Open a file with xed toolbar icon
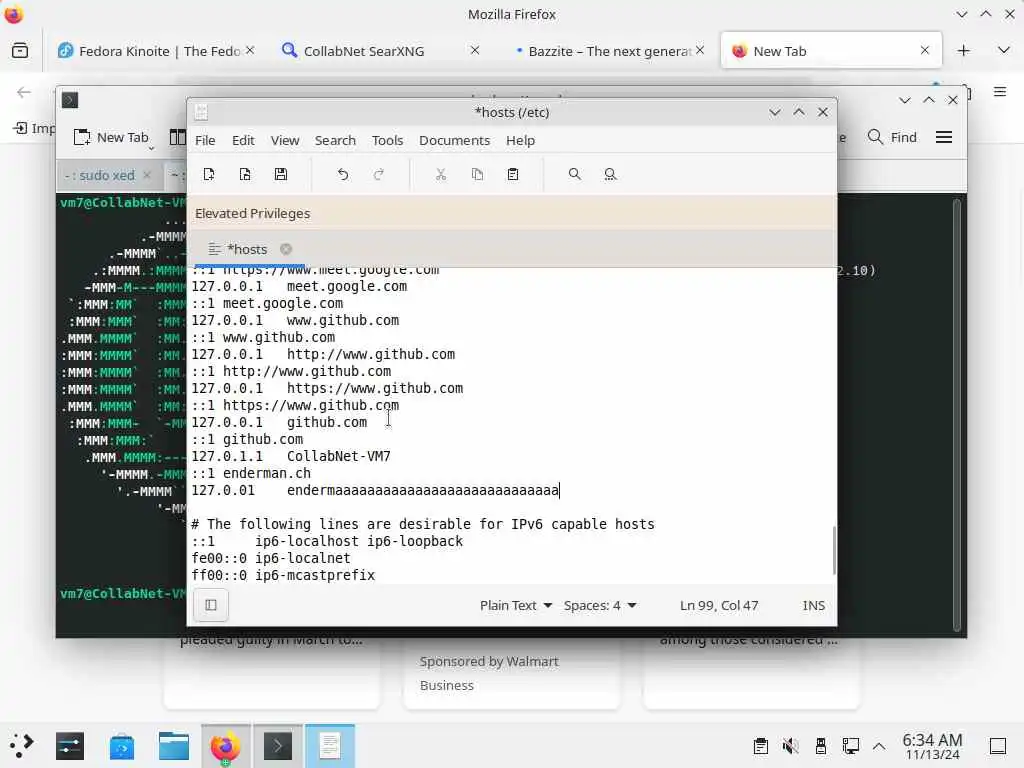The height and width of the screenshot is (768, 1024). click(245, 174)
